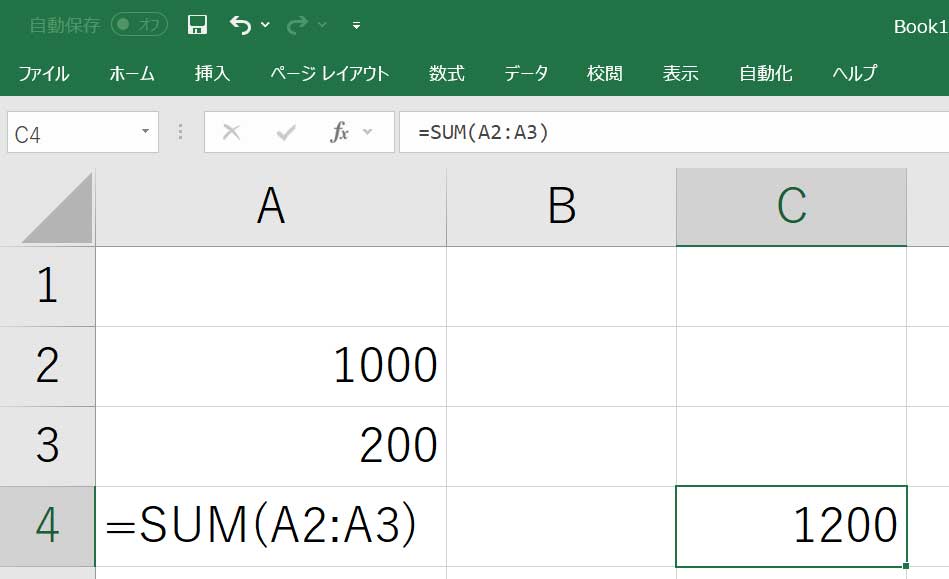
Task: Open the Undo history dropdown arrow
Action: [266, 25]
